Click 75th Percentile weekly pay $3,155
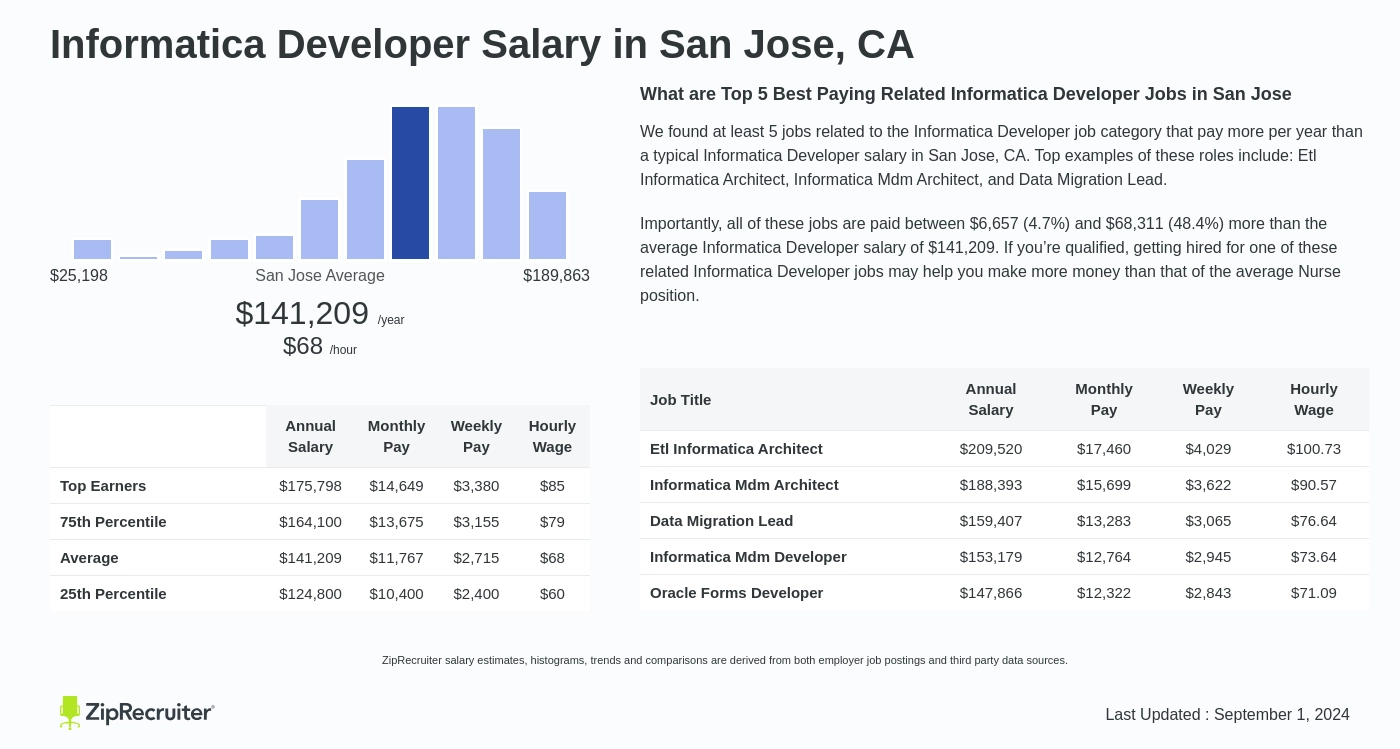This screenshot has height=749, width=1400. pyautogui.click(x=476, y=521)
